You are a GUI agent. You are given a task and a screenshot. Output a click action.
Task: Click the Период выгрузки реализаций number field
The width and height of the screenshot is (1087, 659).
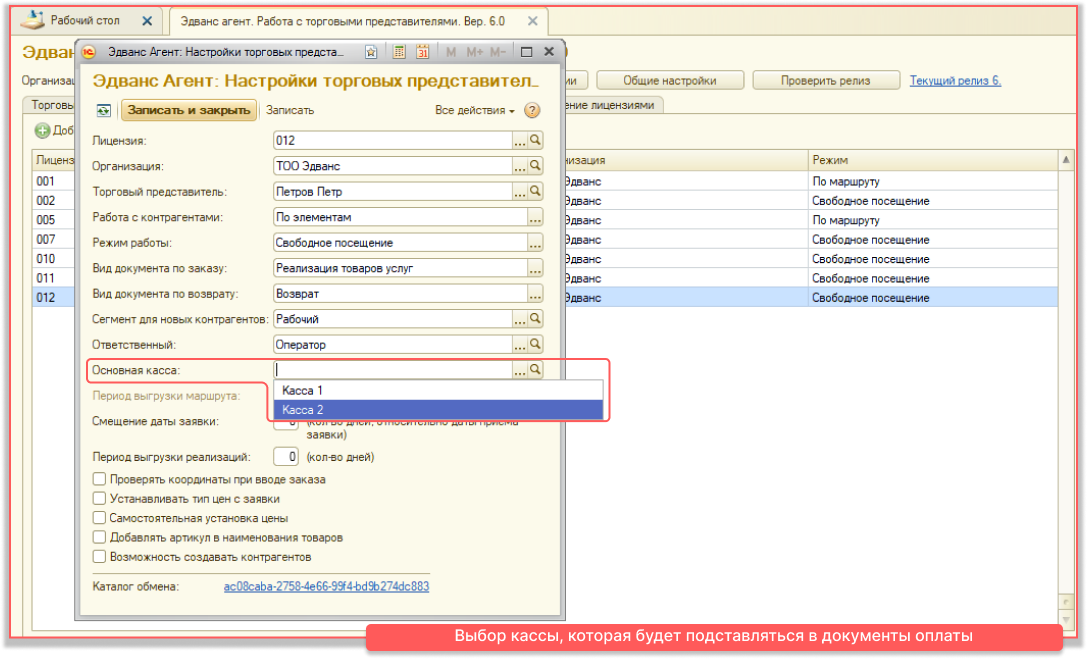click(x=286, y=457)
